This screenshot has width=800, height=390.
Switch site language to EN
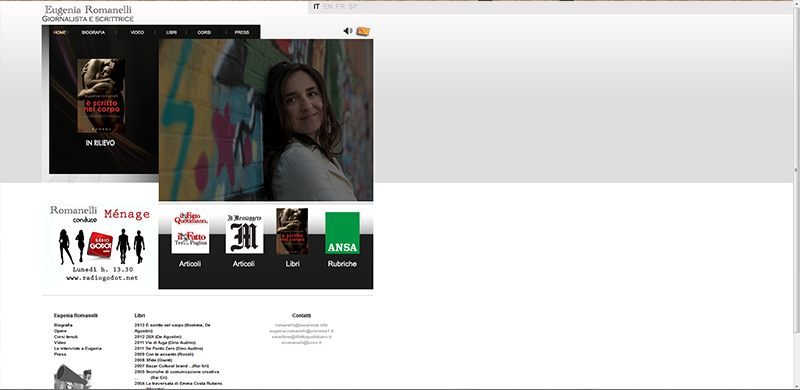click(x=328, y=7)
